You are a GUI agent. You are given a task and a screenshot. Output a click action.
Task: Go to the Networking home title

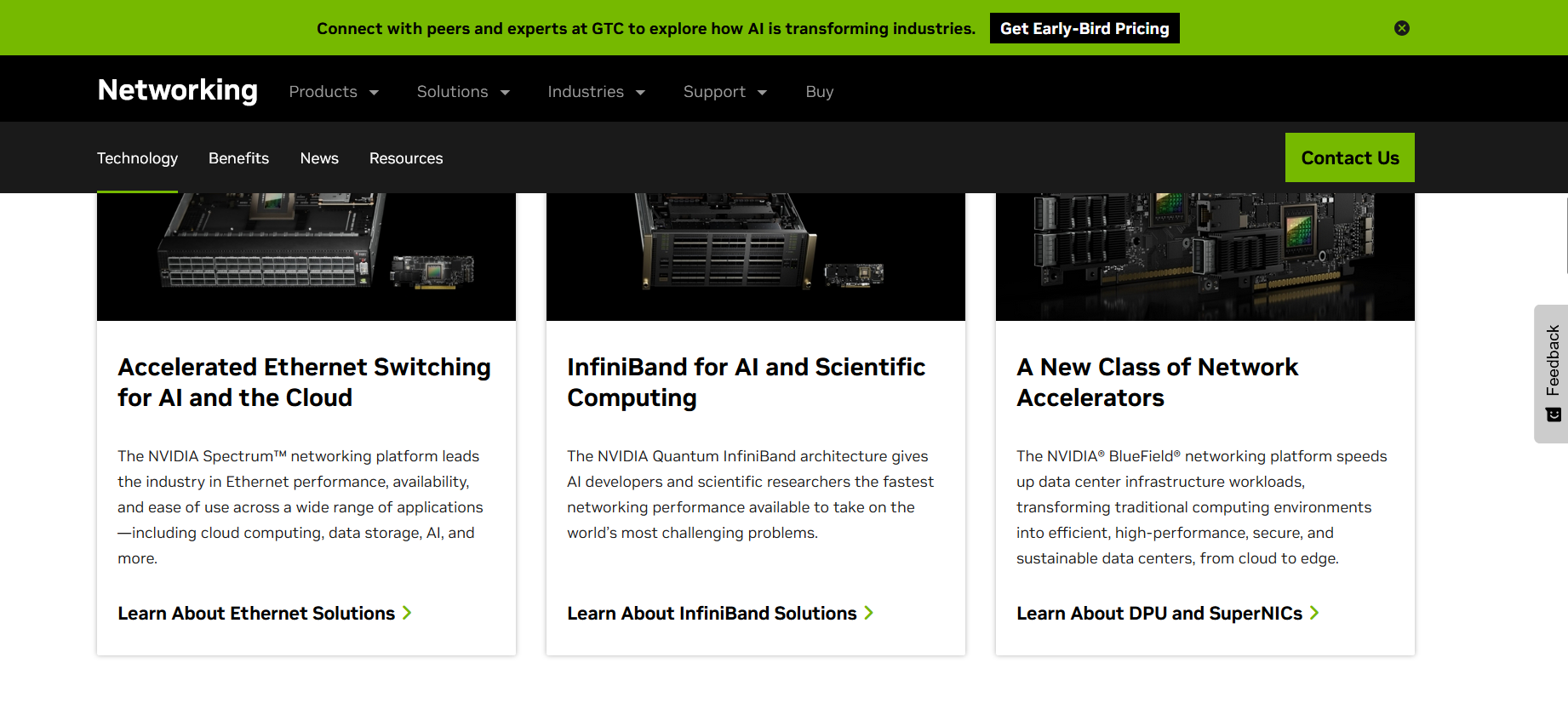(x=177, y=90)
